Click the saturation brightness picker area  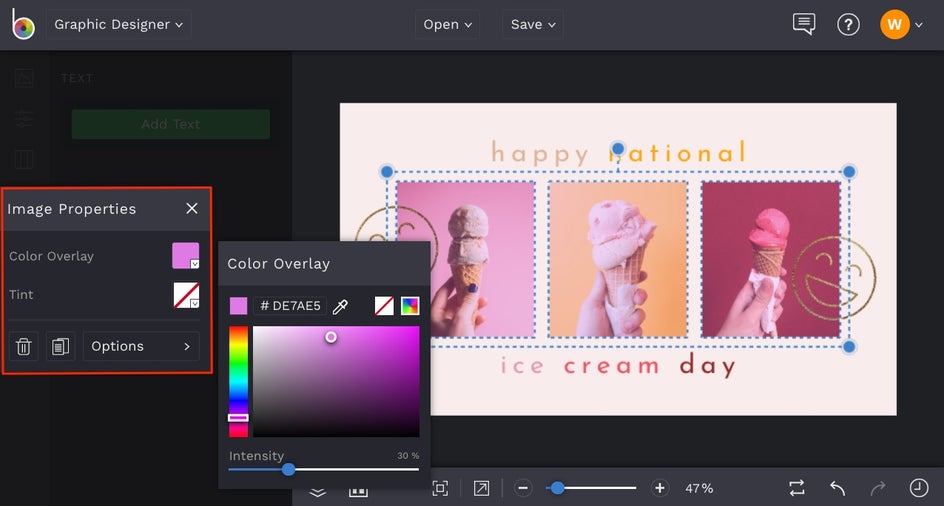click(x=336, y=381)
